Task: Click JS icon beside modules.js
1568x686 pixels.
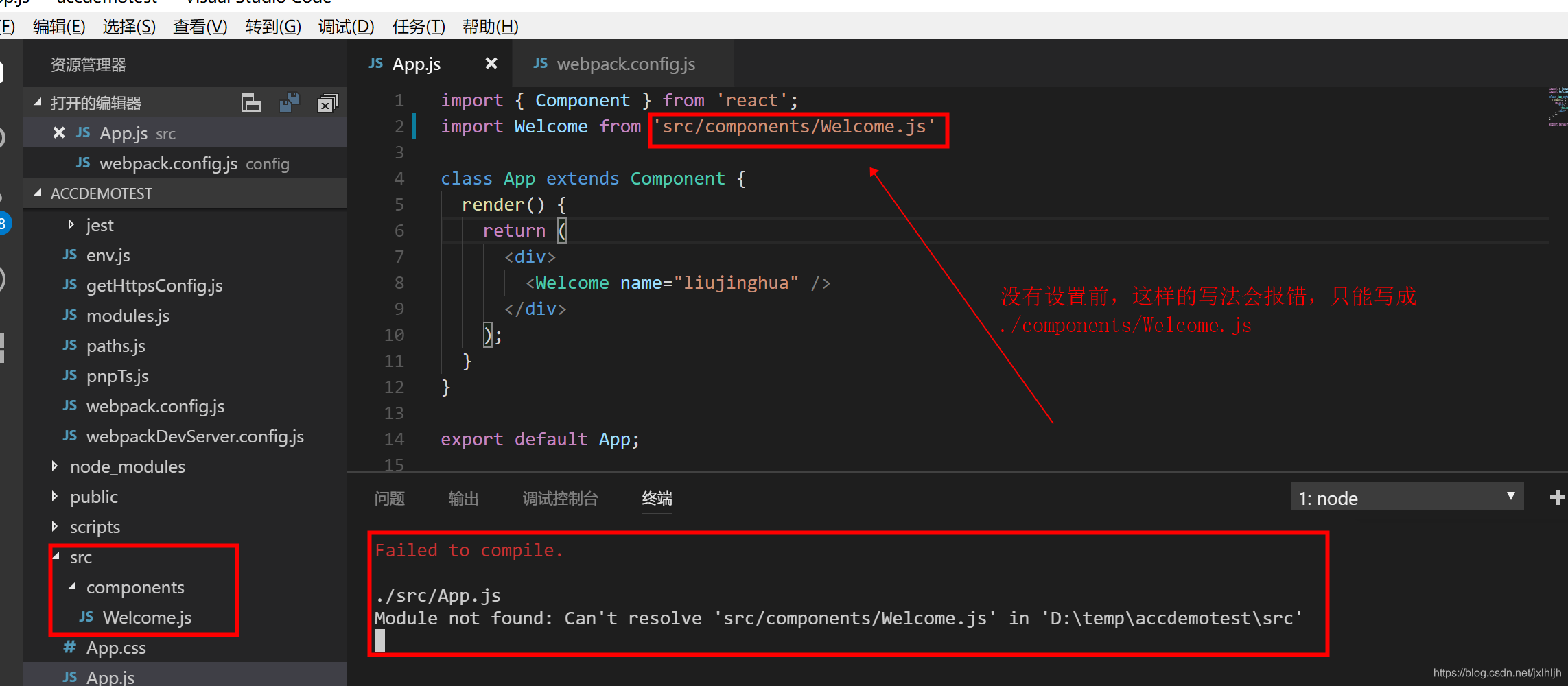Action: point(70,315)
